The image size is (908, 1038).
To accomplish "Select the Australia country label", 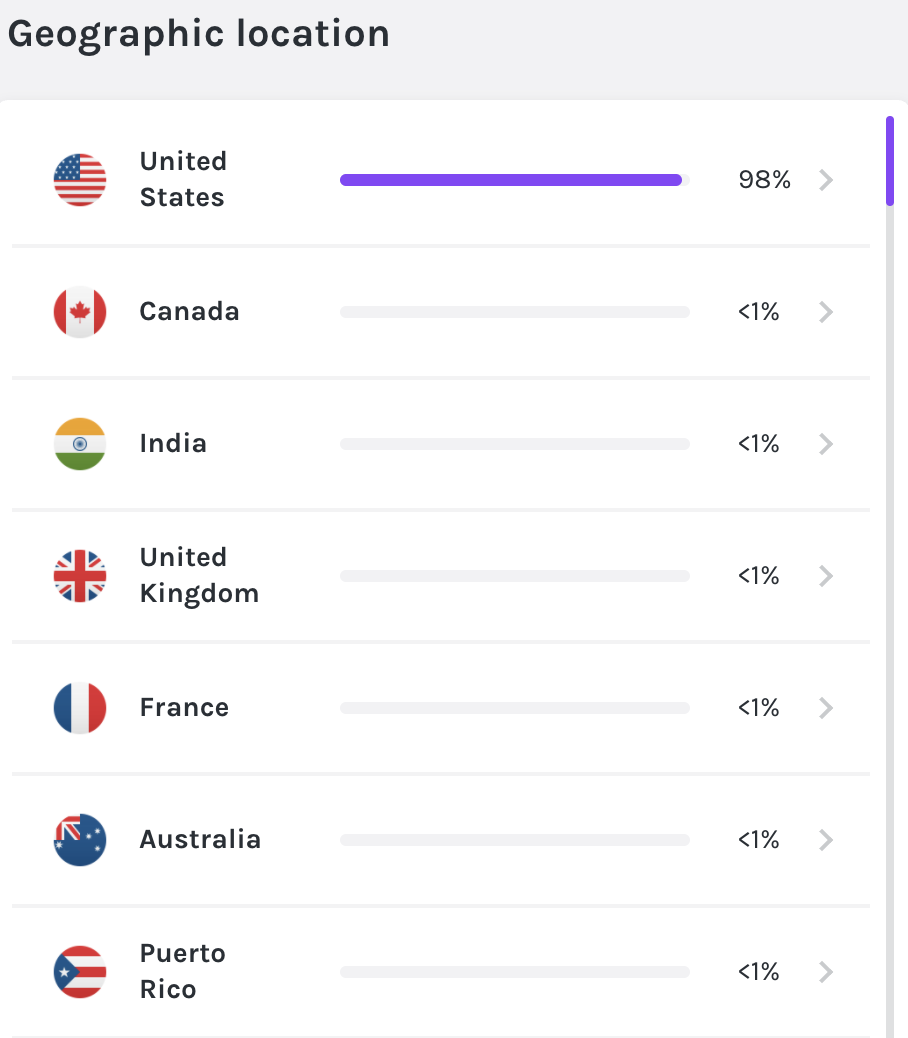I will coord(201,839).
